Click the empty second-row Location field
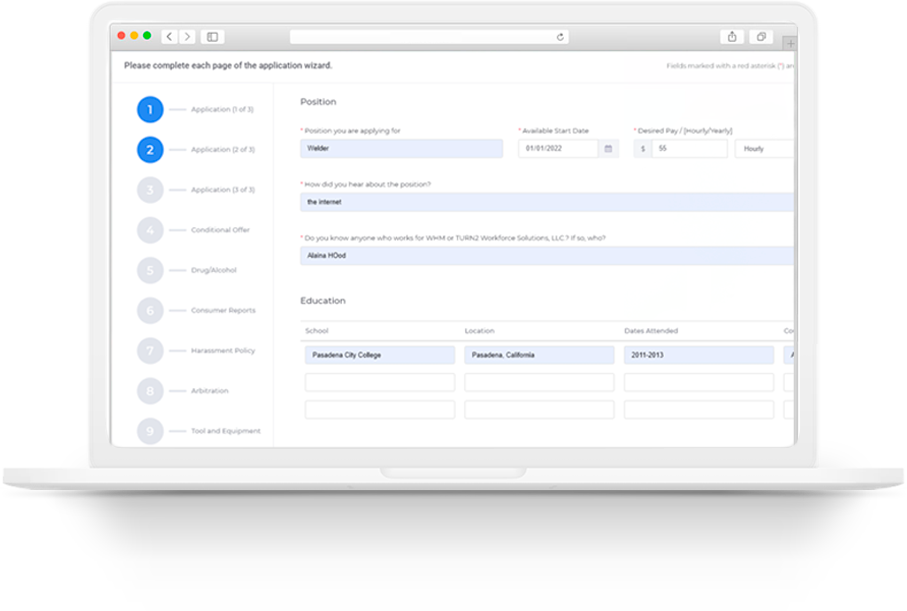The height and width of the screenshot is (611, 907). (x=539, y=382)
